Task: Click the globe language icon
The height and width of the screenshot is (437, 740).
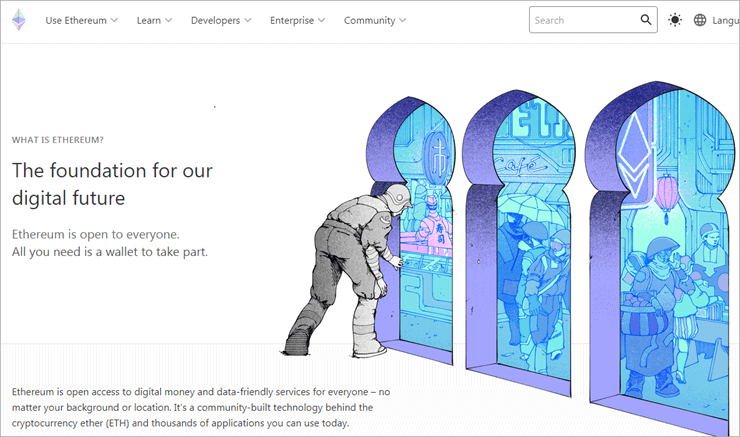Action: point(700,20)
